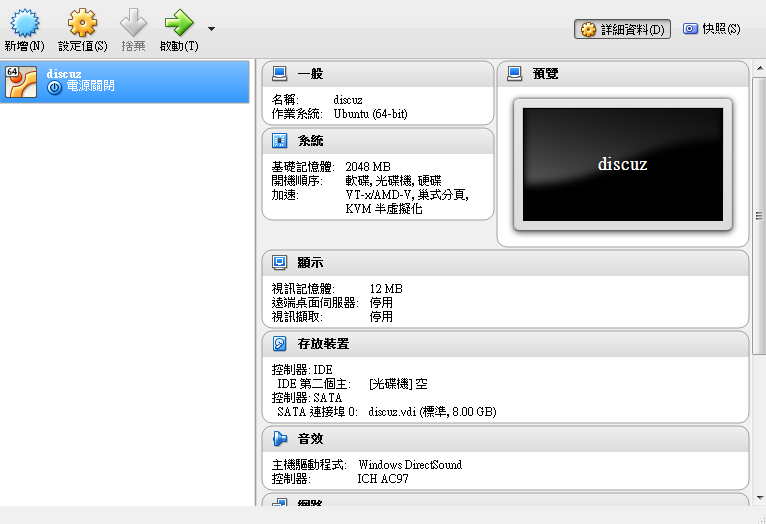This screenshot has width=766, height=524.
Task: Click the 系統 (System) chip icon
Action: click(x=280, y=141)
